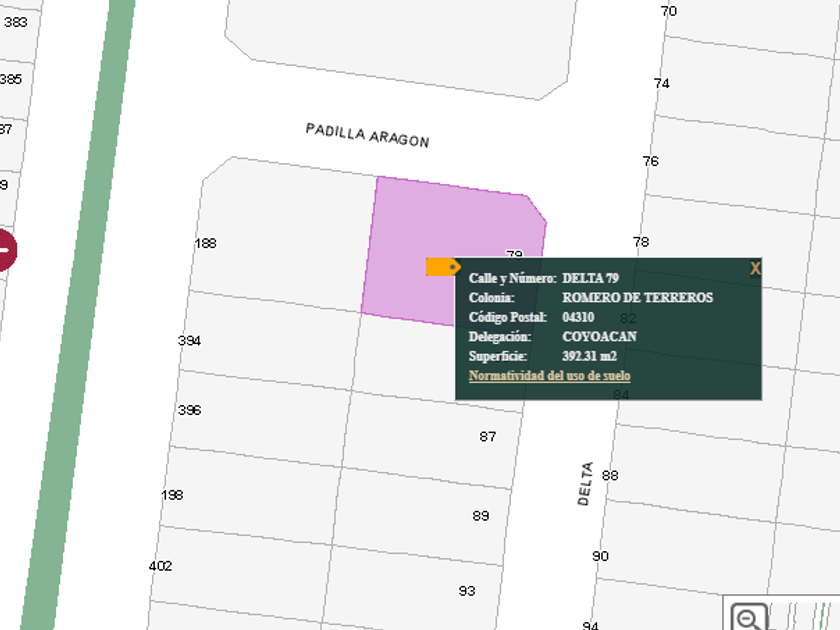This screenshot has height=630, width=840.
Task: Click parcel number '76'
Action: pyautogui.click(x=651, y=161)
